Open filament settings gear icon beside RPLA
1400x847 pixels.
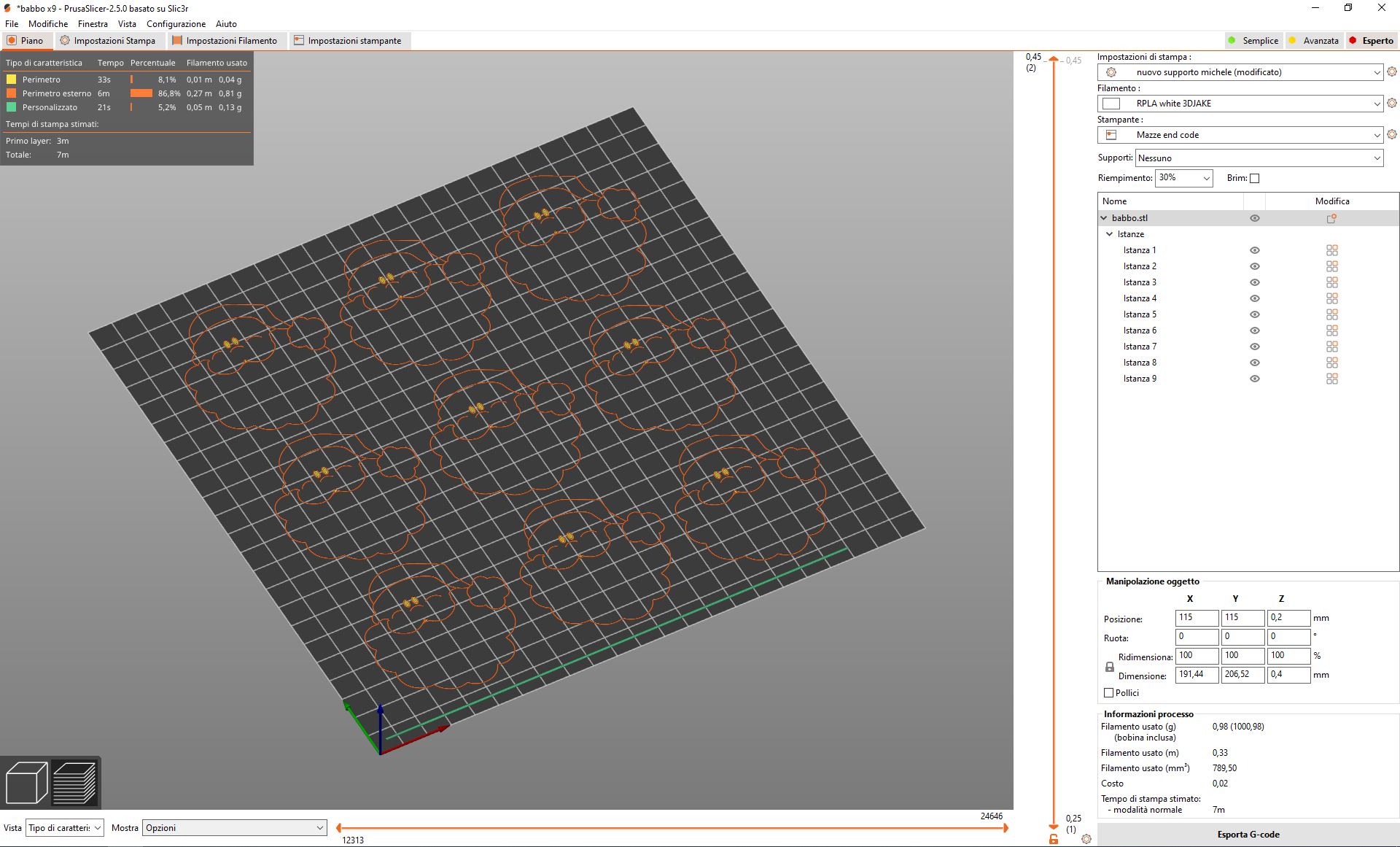pyautogui.click(x=1391, y=103)
